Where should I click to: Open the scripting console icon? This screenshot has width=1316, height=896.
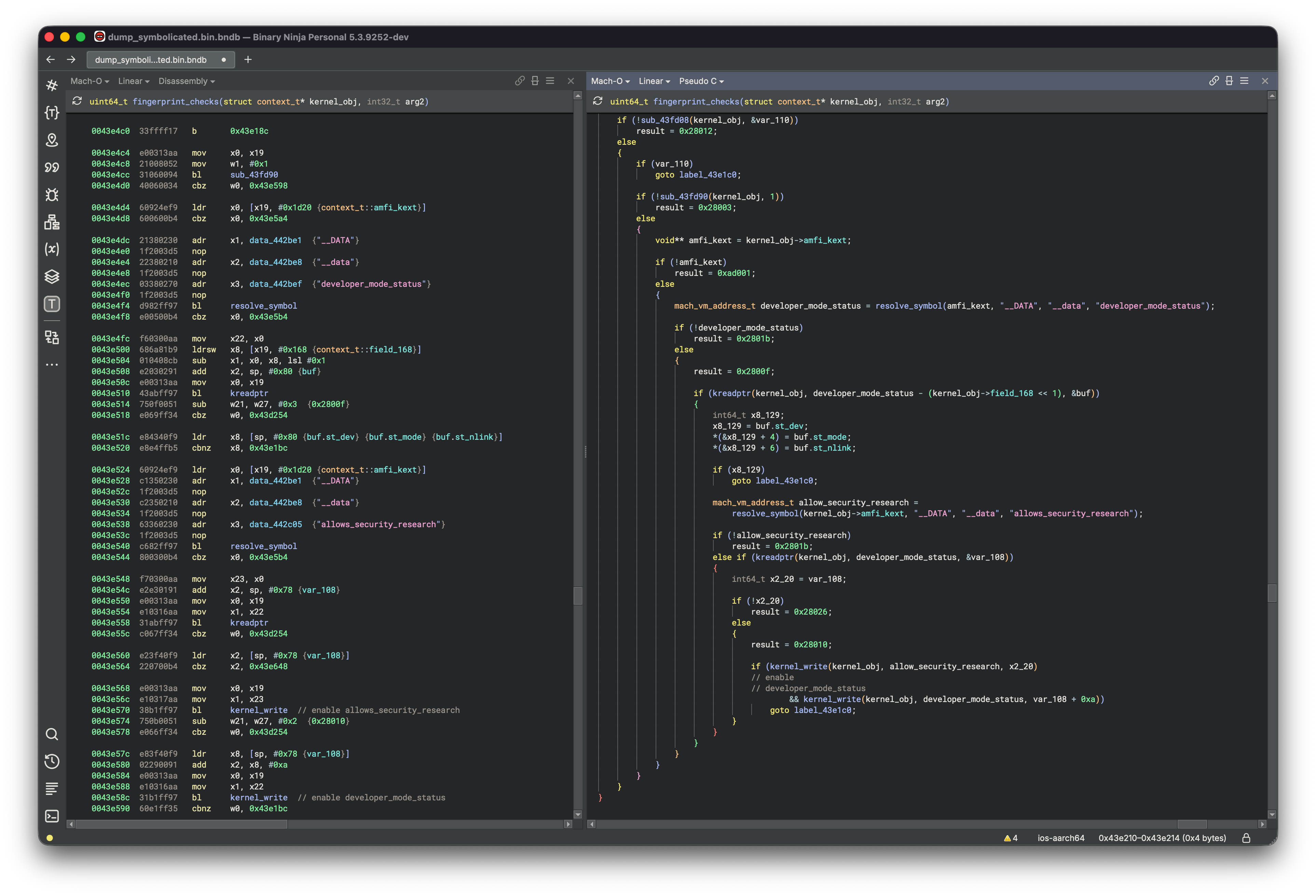[x=52, y=816]
